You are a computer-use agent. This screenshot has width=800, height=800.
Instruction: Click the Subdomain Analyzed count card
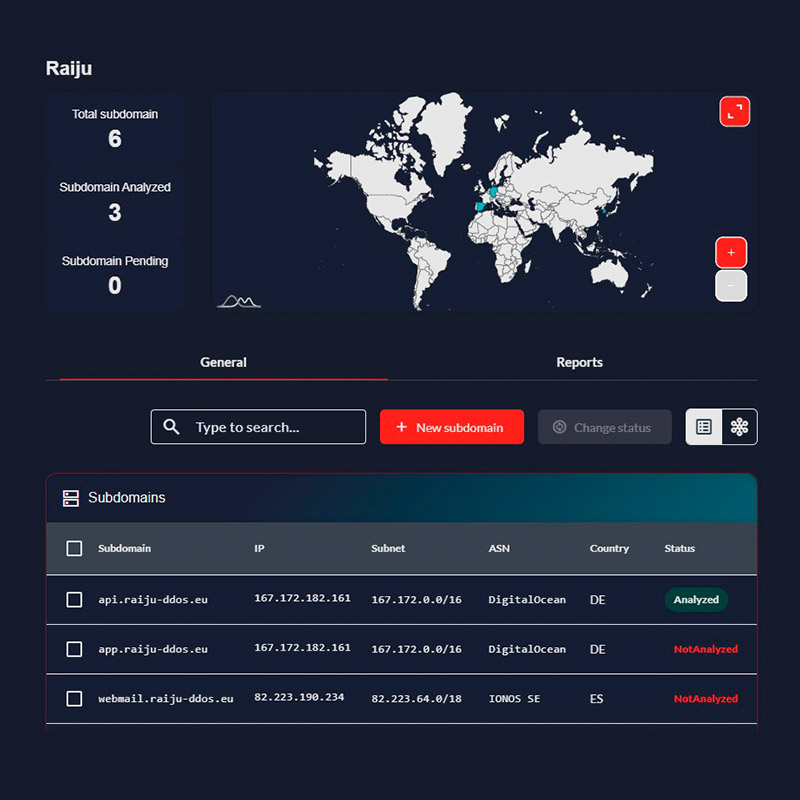(x=115, y=203)
